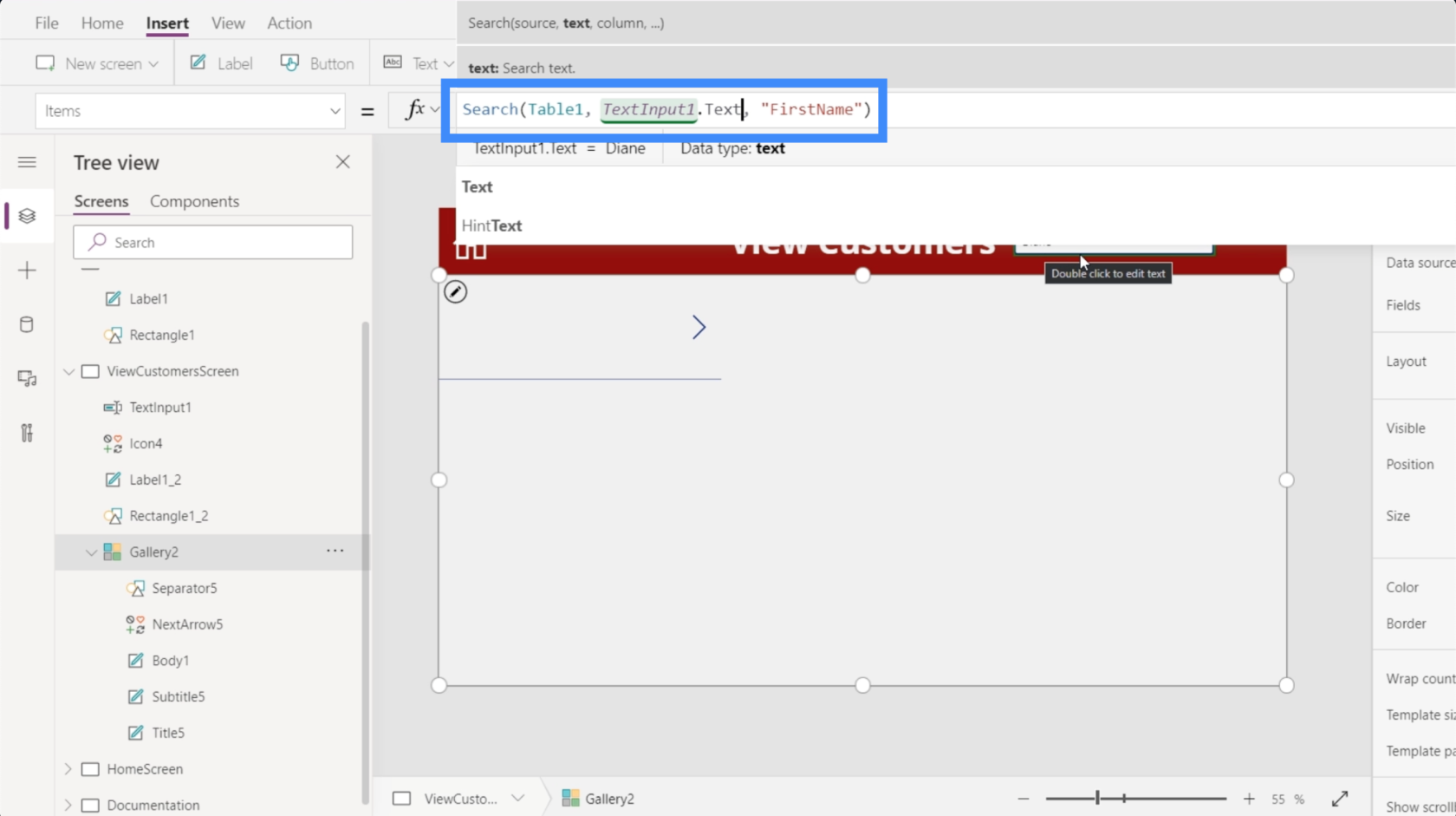Open the Media icon in sidebar
This screenshot has height=816, width=1456.
click(x=27, y=379)
